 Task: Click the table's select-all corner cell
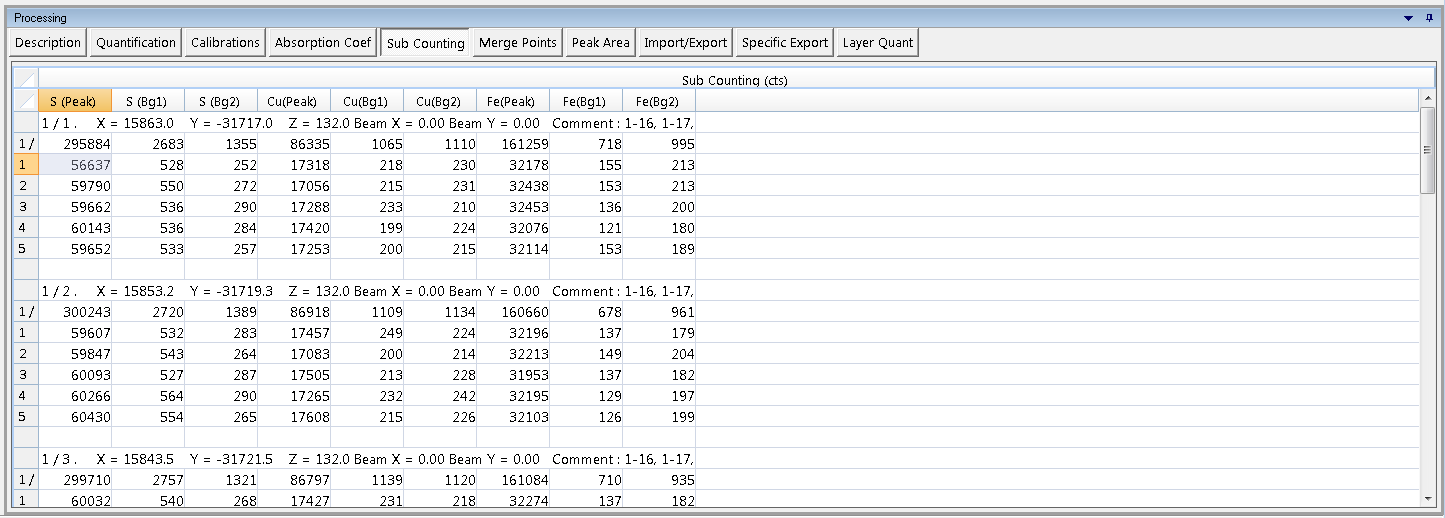click(25, 79)
